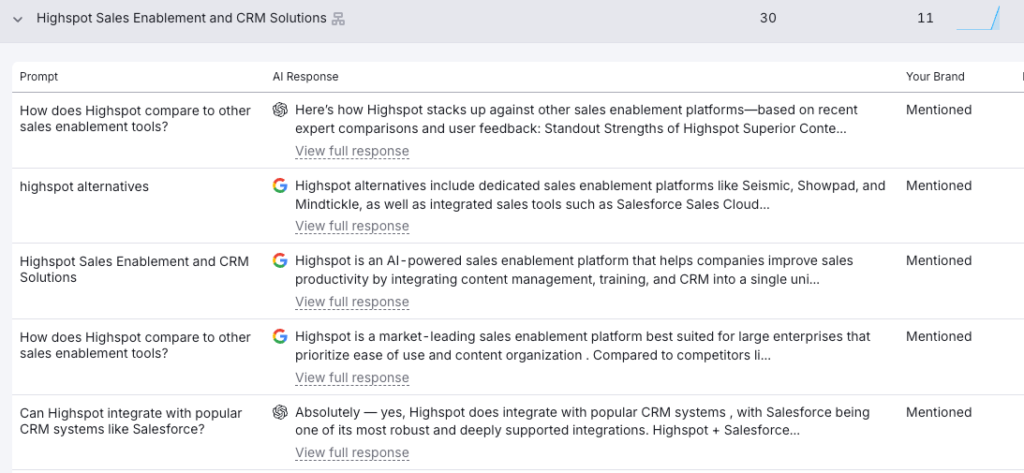Image resolution: width=1024 pixels, height=473 pixels.
Task: Click the Mentioned status in the 'highspot alternatives' row
Action: click(938, 186)
